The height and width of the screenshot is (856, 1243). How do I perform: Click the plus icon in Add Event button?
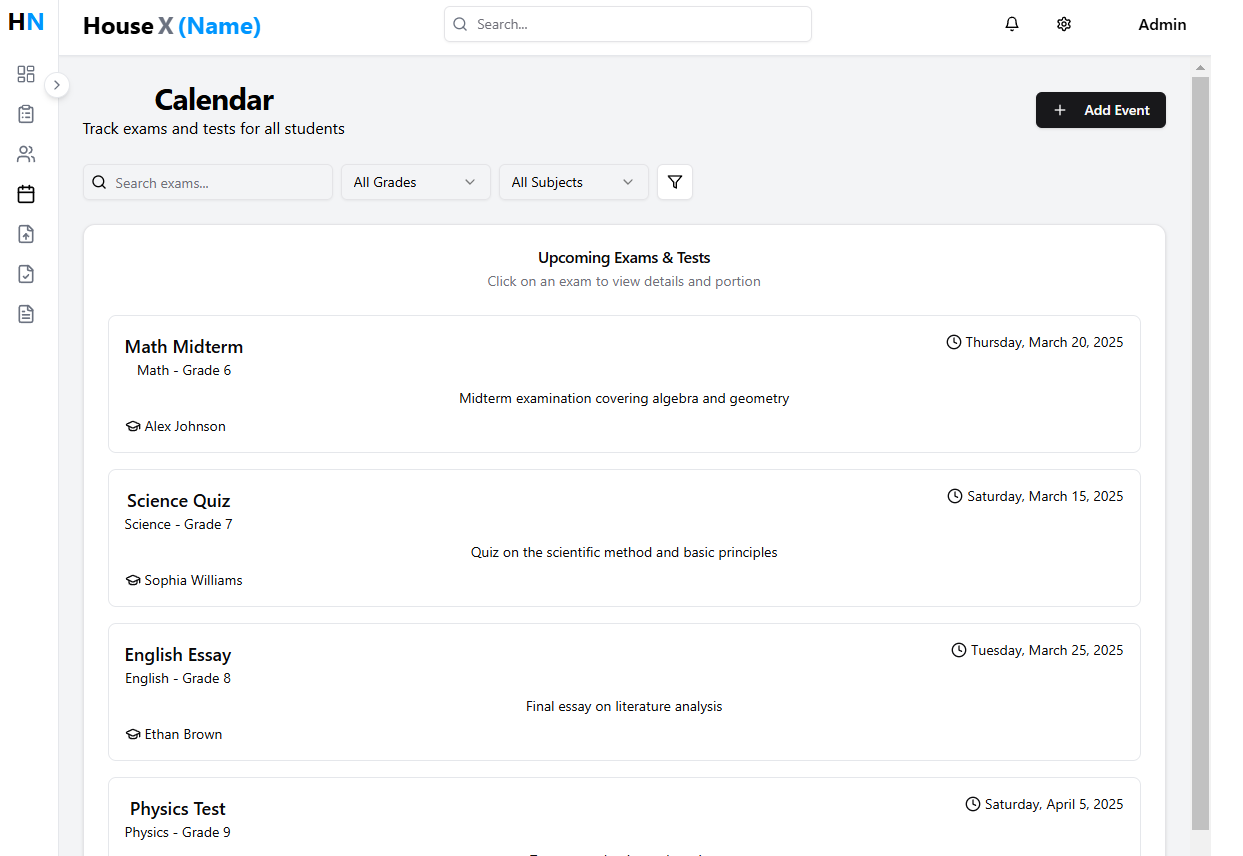coord(1060,110)
